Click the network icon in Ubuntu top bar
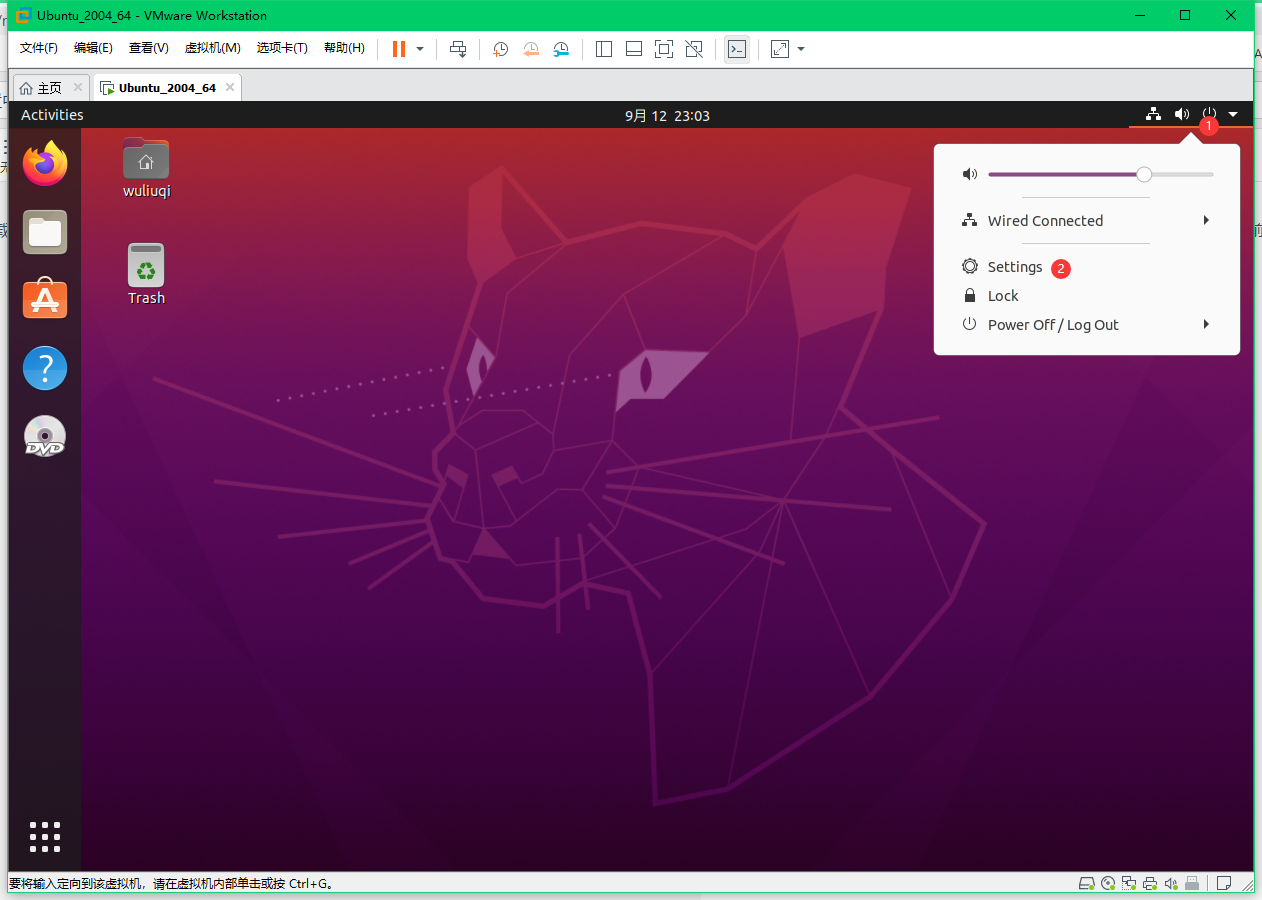The width and height of the screenshot is (1262, 900). (x=1153, y=115)
